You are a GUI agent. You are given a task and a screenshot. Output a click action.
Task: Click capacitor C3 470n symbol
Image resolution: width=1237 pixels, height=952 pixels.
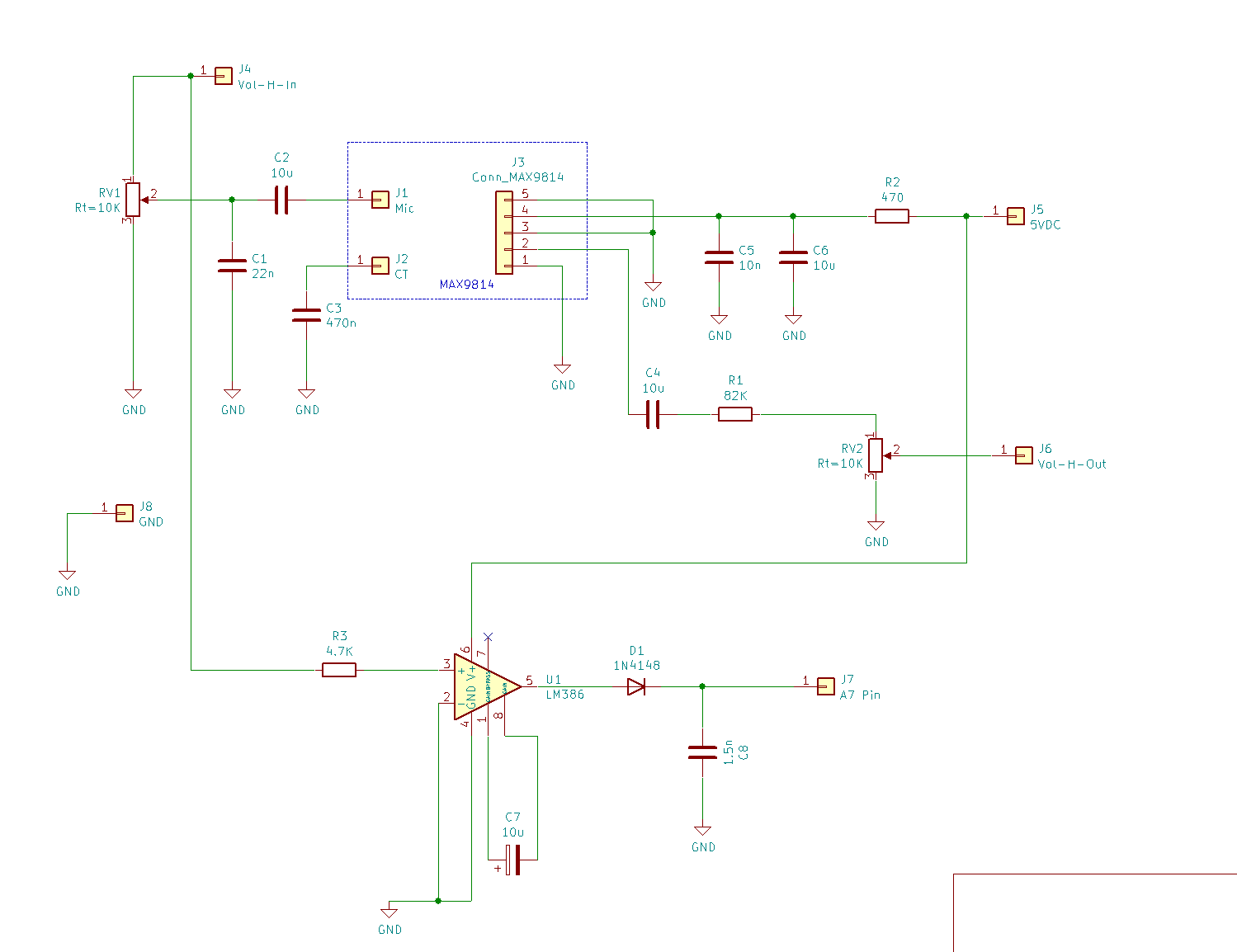click(306, 314)
